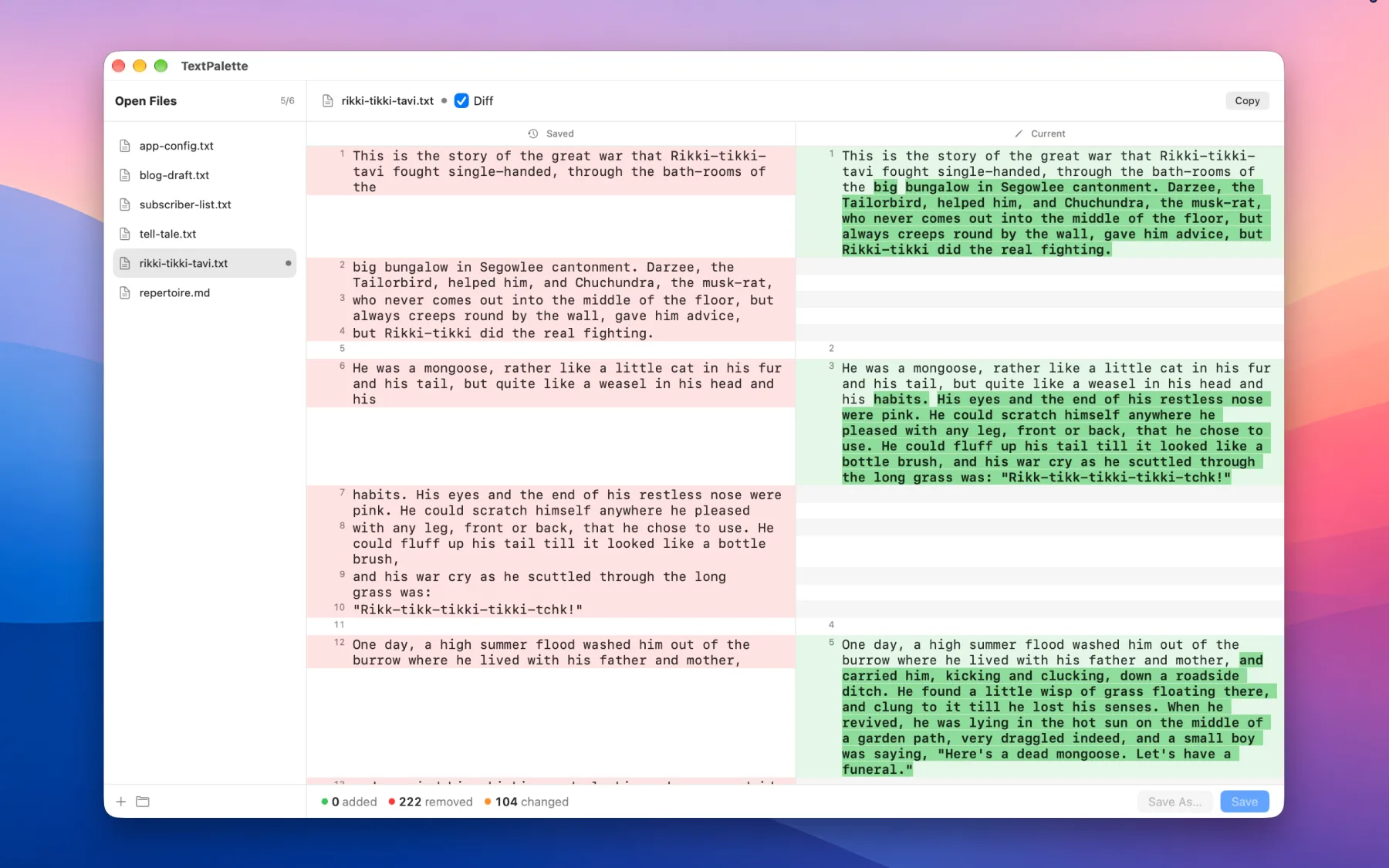Click the Open Files heading
This screenshot has width=1389, height=868.
[146, 101]
